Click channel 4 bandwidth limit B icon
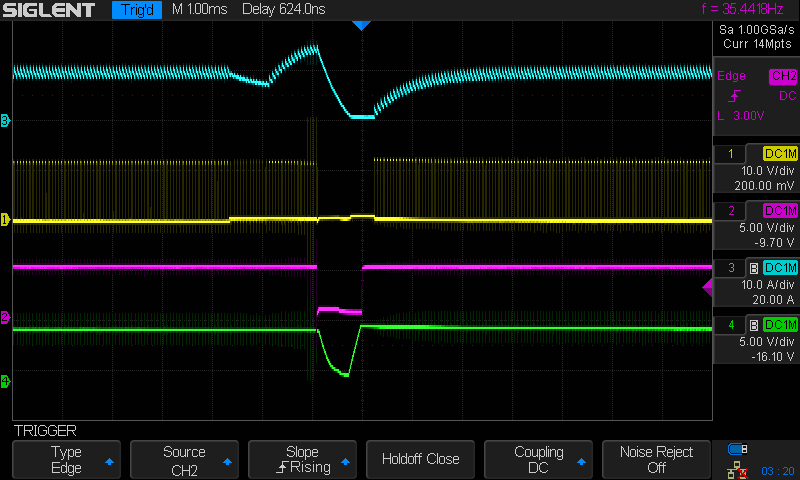Screen dimensions: 800x480 [x=754, y=325]
